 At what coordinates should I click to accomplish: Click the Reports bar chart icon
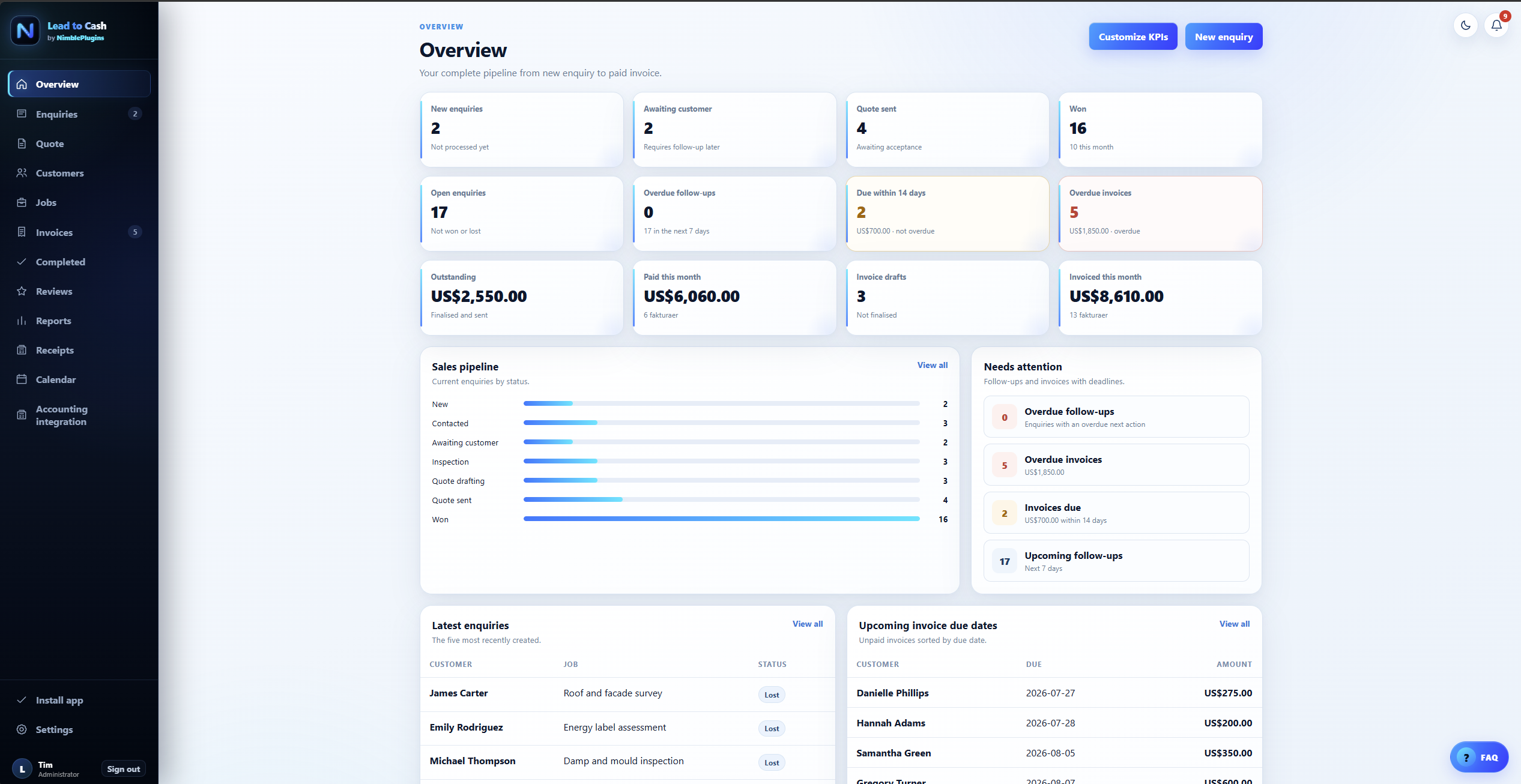22,321
